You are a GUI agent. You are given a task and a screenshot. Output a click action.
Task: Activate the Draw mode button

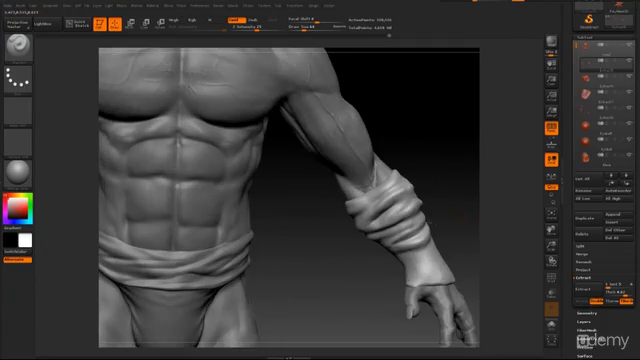115,24
